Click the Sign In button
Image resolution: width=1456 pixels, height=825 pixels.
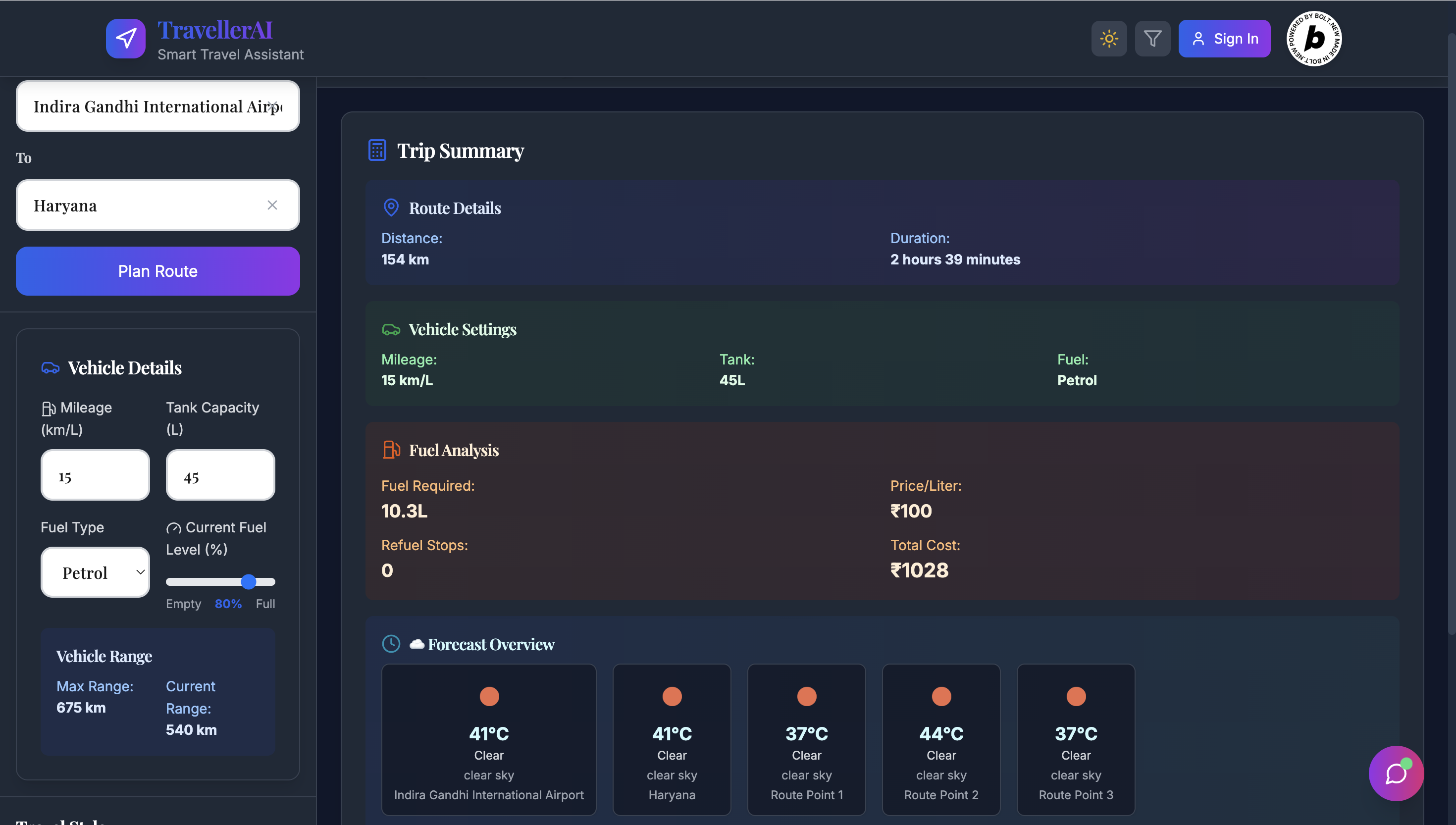pos(1224,39)
